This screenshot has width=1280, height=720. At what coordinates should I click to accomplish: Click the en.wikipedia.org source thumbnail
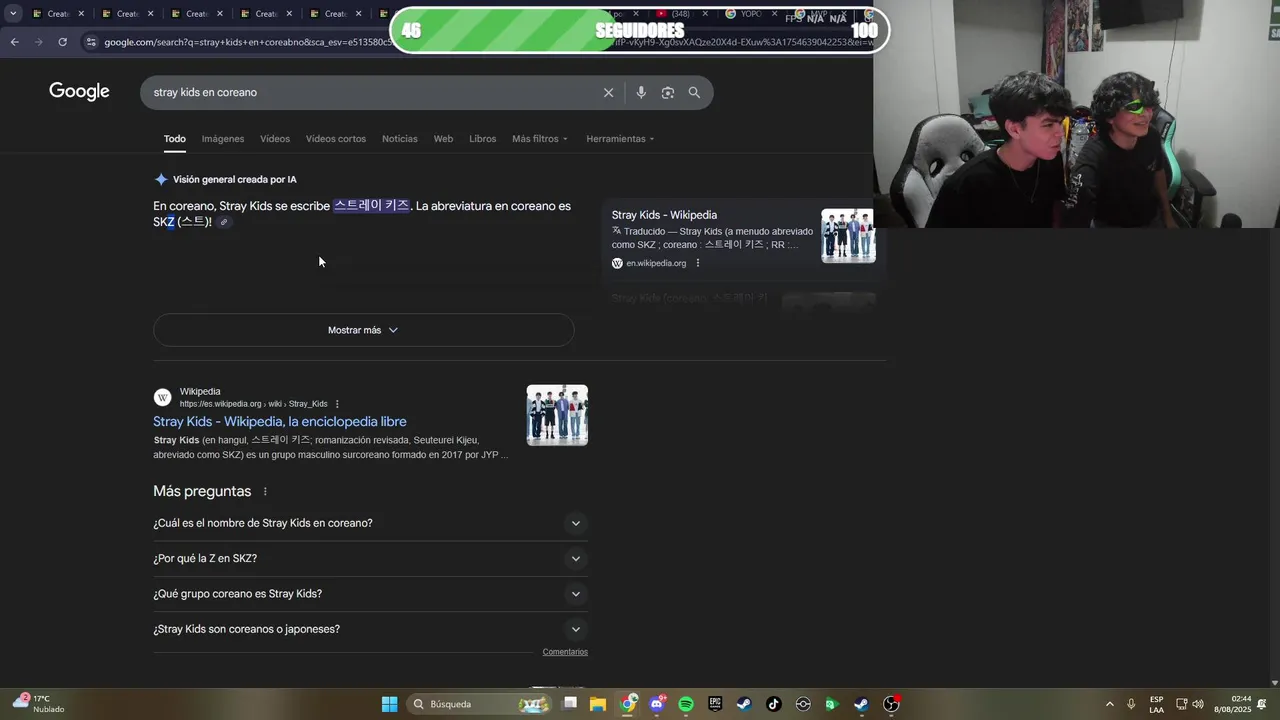(x=848, y=236)
